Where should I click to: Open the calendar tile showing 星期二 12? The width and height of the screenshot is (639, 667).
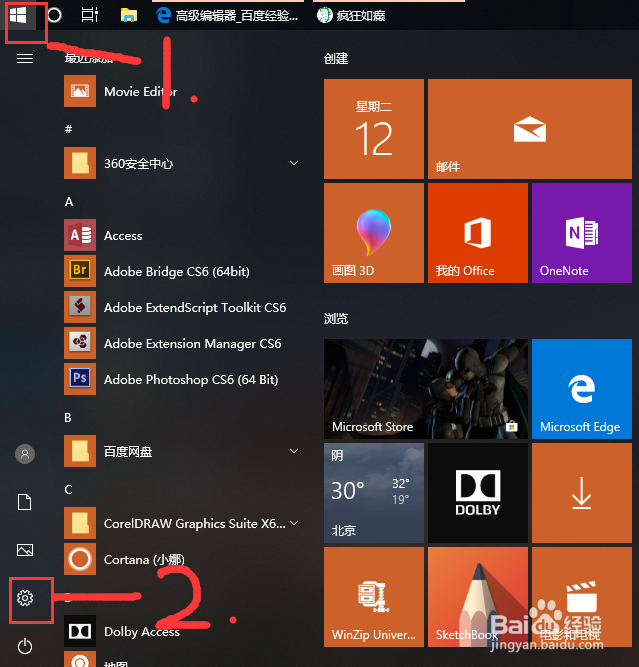pyautogui.click(x=374, y=129)
